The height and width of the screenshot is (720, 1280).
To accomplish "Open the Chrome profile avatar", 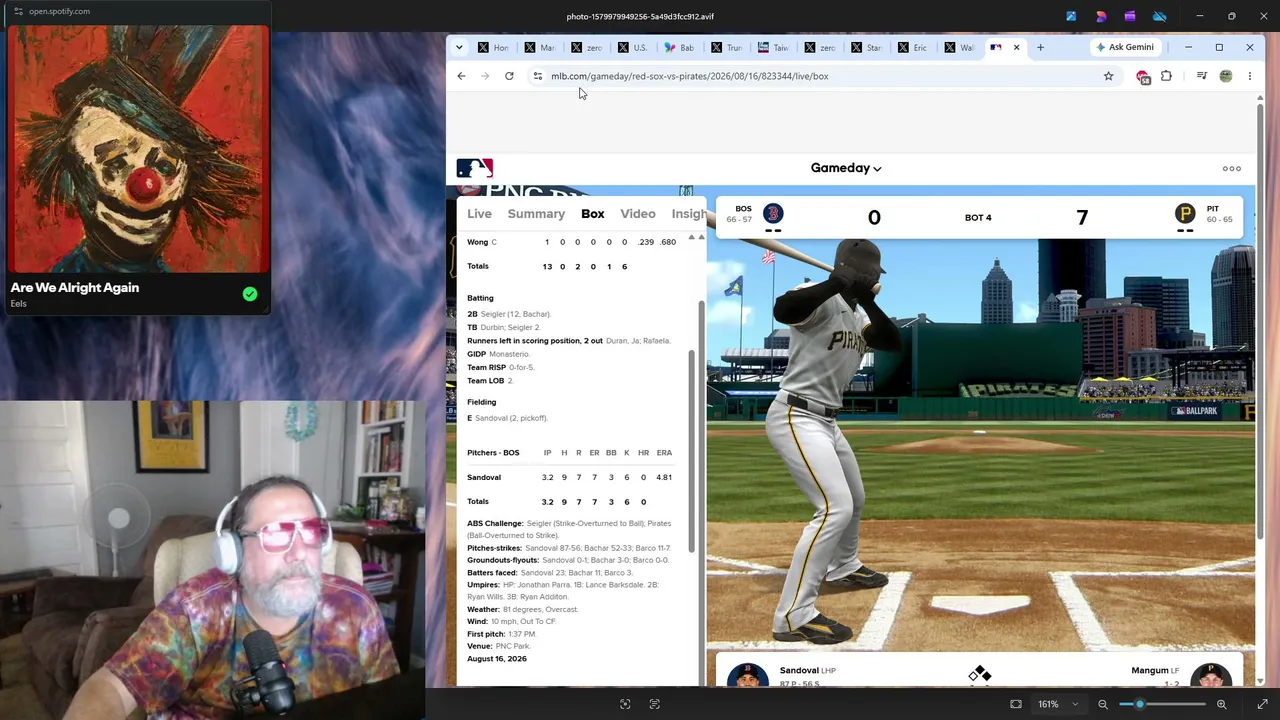I will pyautogui.click(x=1226, y=76).
